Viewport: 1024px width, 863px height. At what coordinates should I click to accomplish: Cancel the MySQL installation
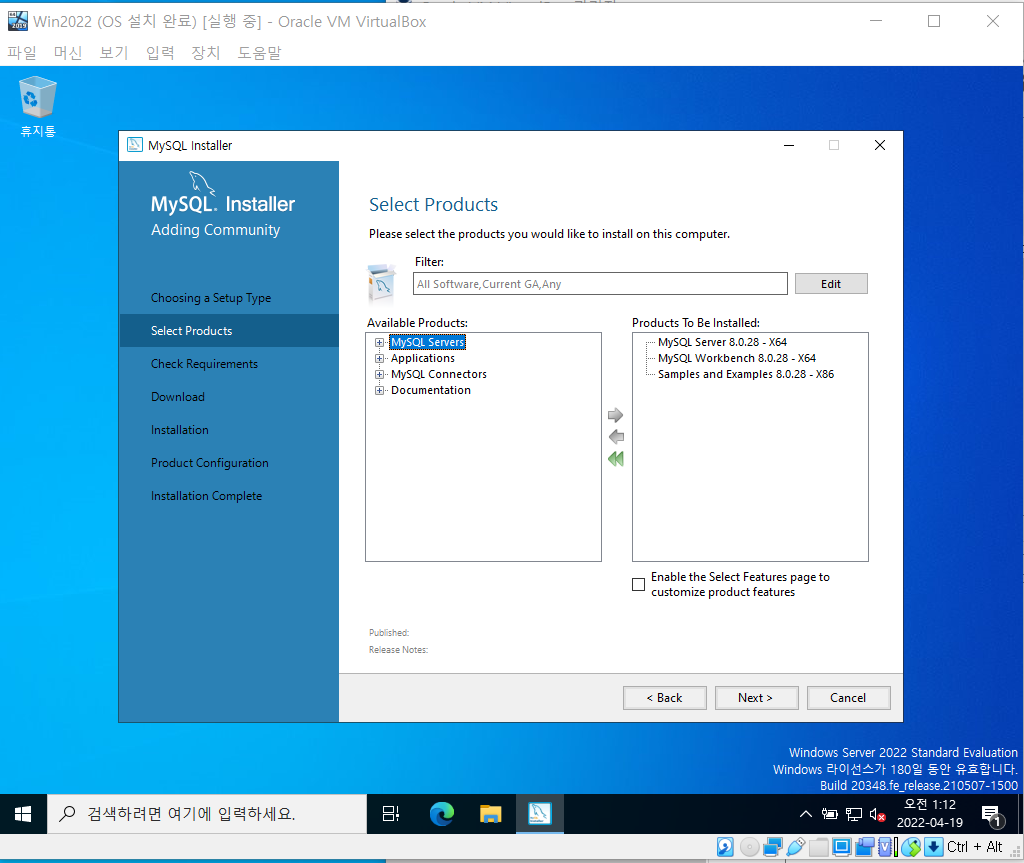pos(848,698)
